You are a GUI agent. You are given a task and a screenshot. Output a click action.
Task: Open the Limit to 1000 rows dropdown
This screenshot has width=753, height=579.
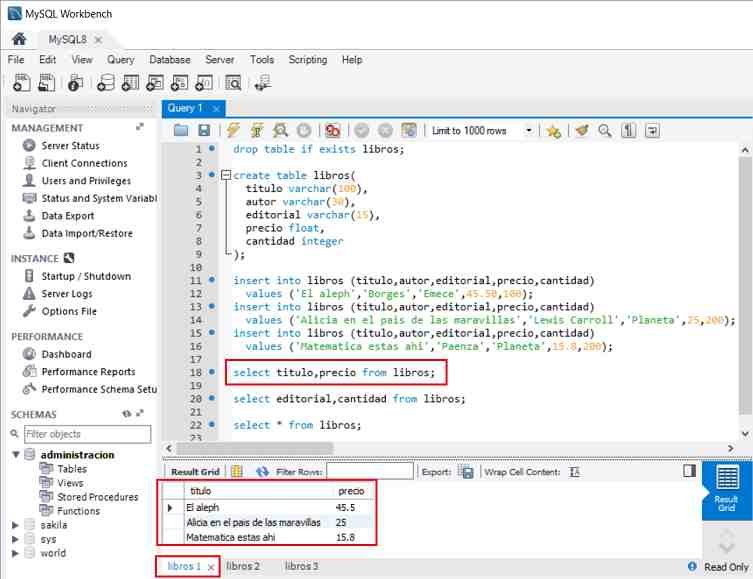click(x=529, y=131)
